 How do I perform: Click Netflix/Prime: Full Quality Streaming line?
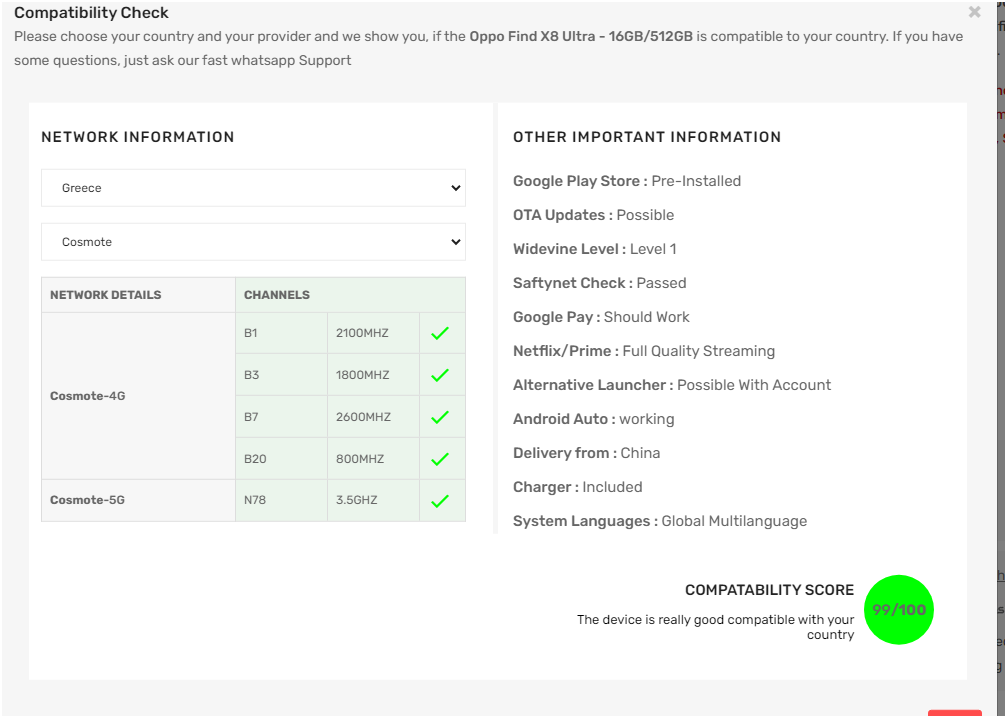click(644, 351)
